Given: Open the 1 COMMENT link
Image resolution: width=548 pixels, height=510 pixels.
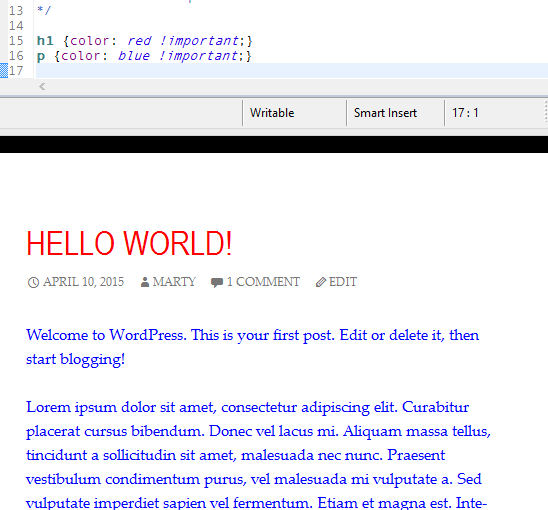Looking at the screenshot, I should pos(263,282).
